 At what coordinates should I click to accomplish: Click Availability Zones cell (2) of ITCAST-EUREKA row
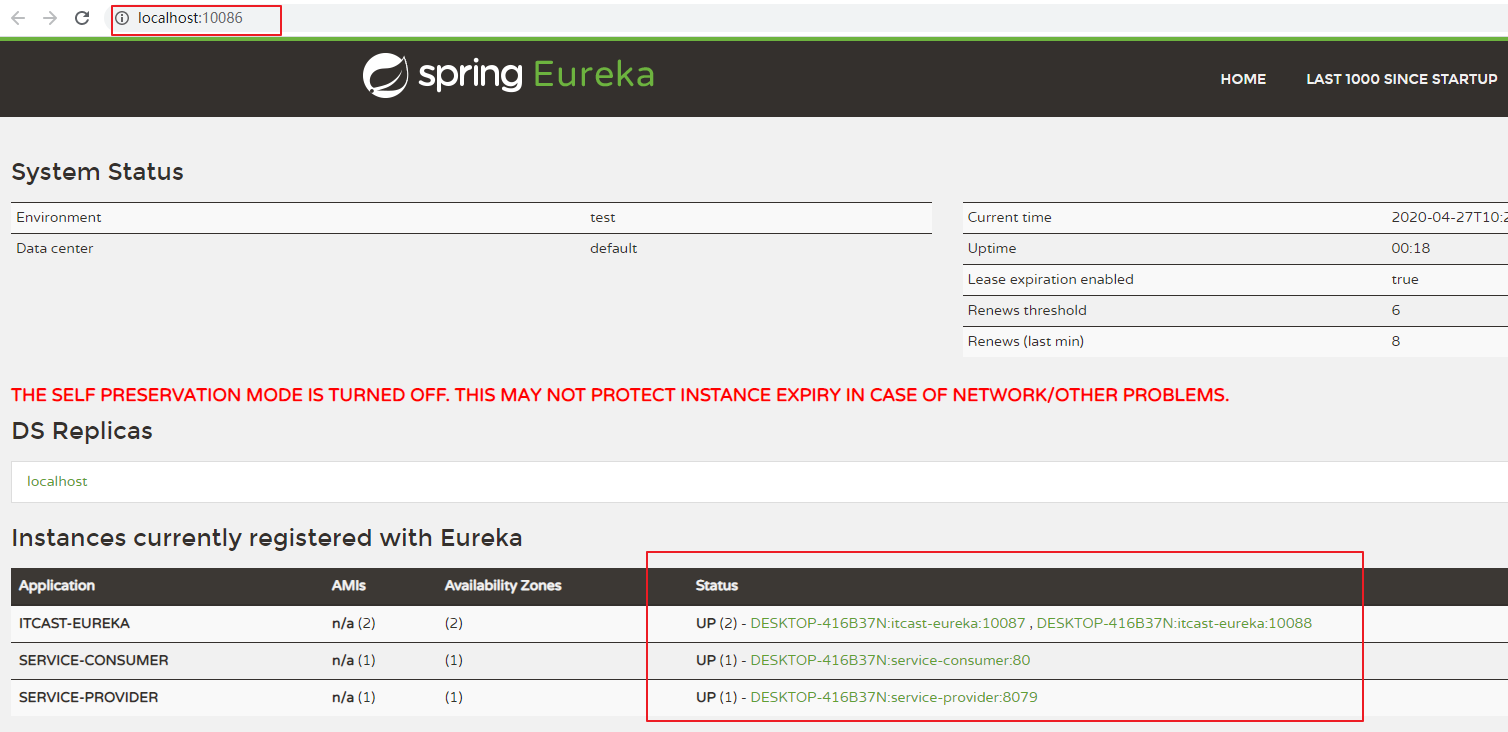click(454, 623)
